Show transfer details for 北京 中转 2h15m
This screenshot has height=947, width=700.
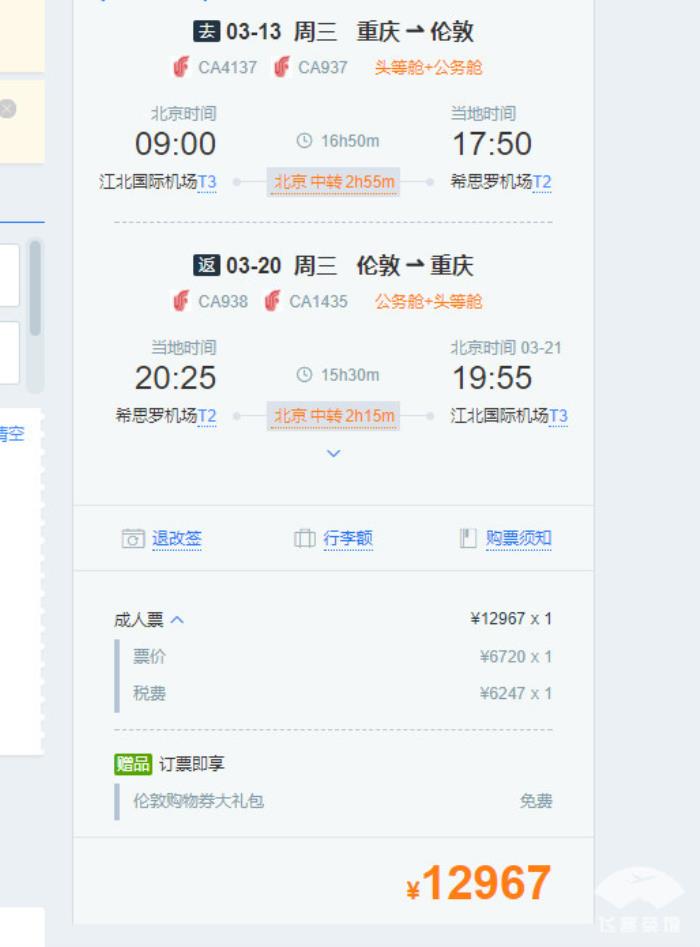pos(334,416)
